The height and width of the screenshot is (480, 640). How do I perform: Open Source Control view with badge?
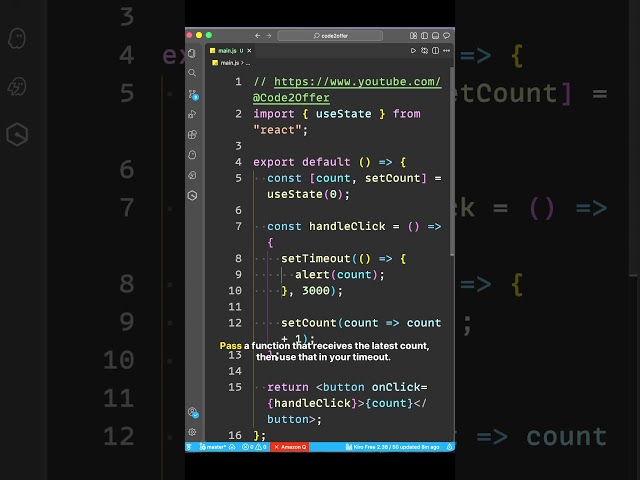click(193, 94)
